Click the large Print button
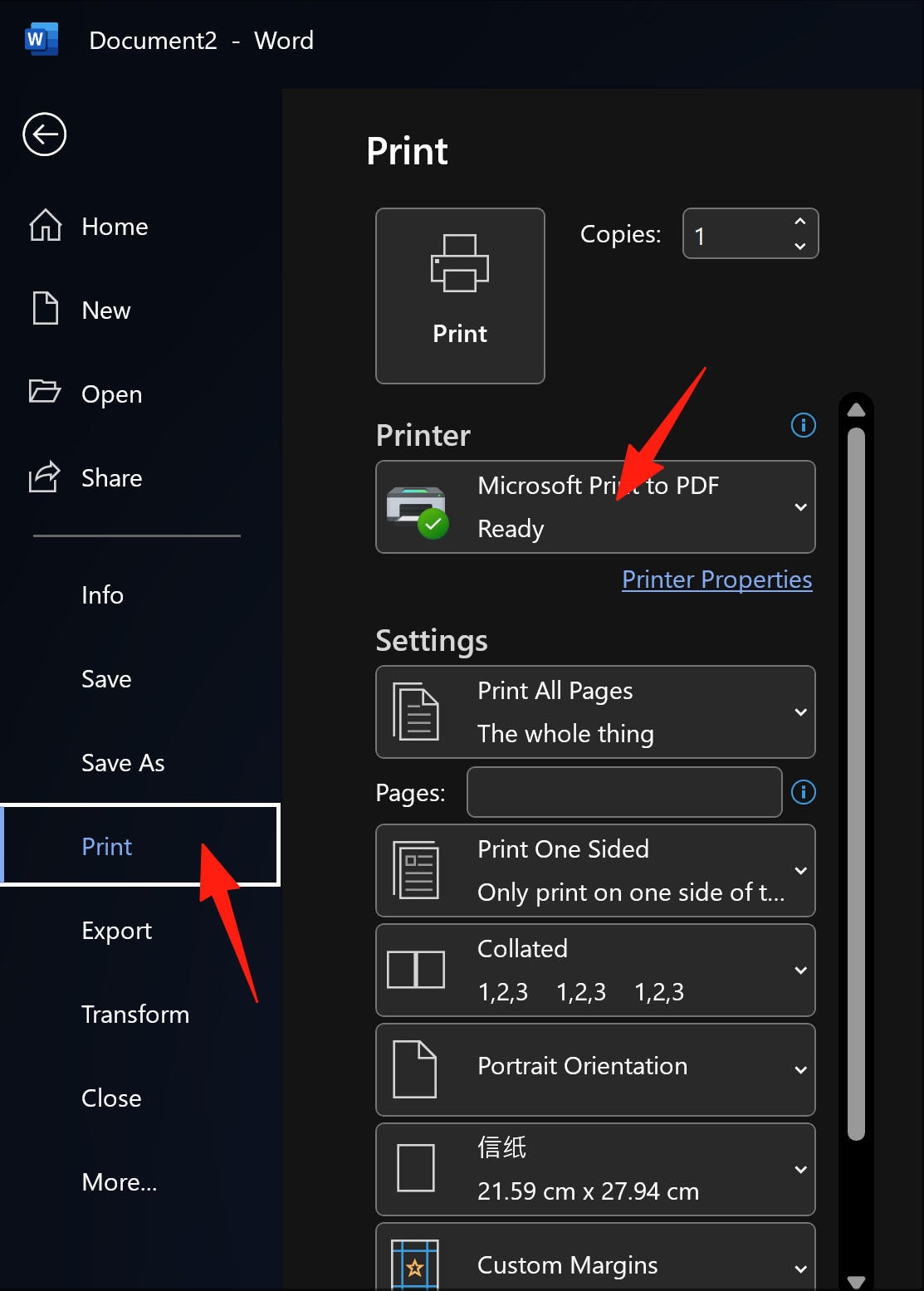The image size is (924, 1291). click(460, 296)
